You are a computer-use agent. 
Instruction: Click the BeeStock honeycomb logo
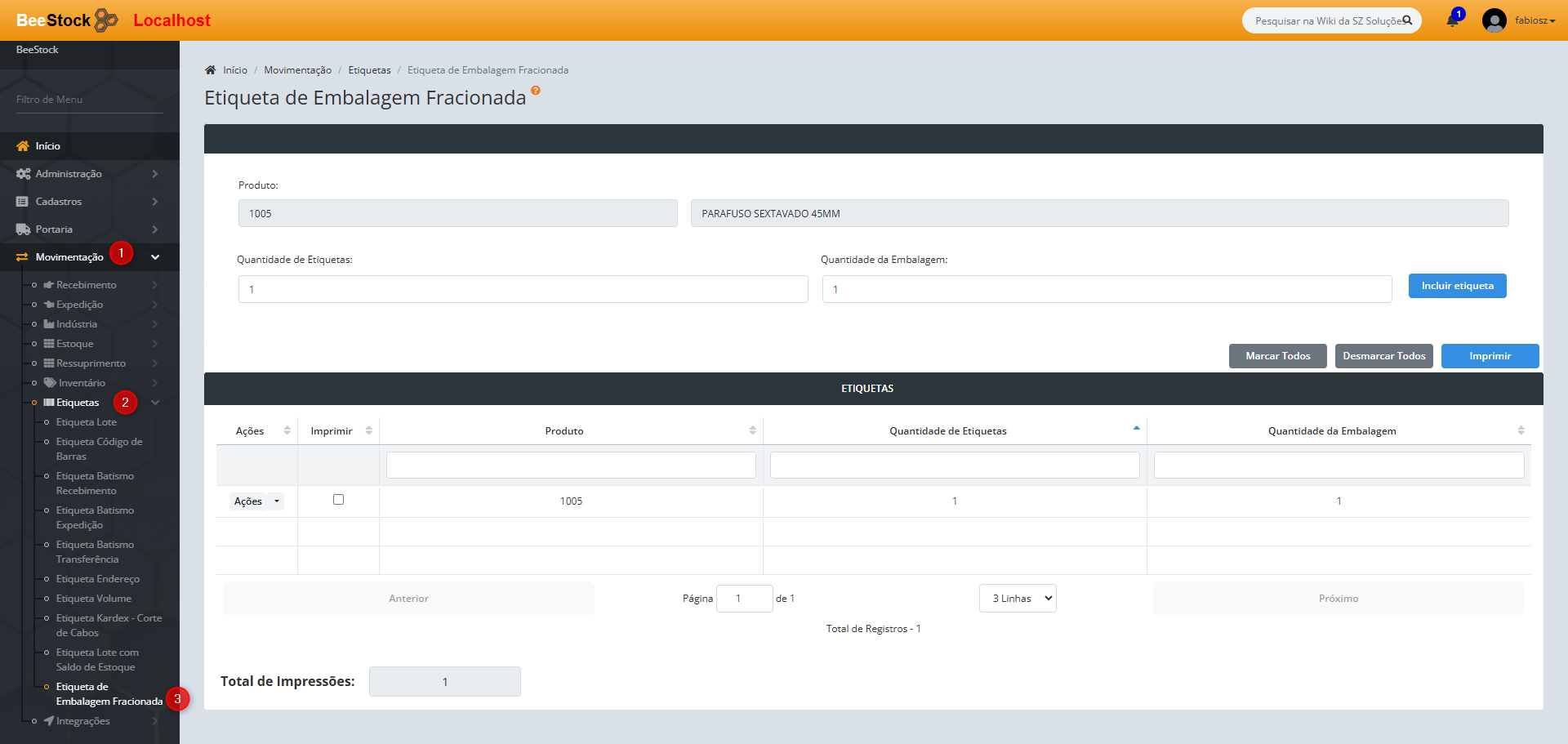coord(106,20)
